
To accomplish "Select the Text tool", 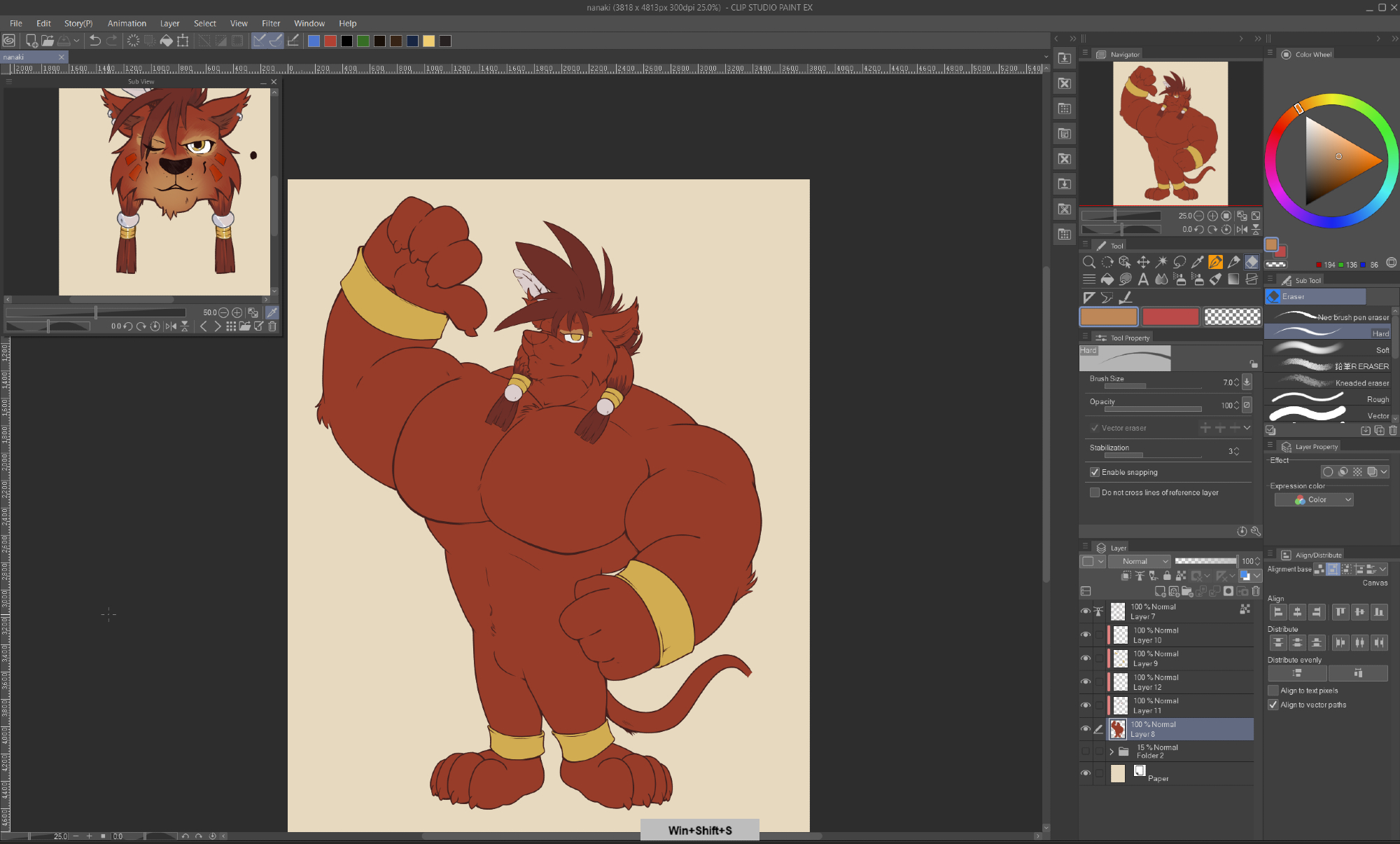I will [1143, 279].
